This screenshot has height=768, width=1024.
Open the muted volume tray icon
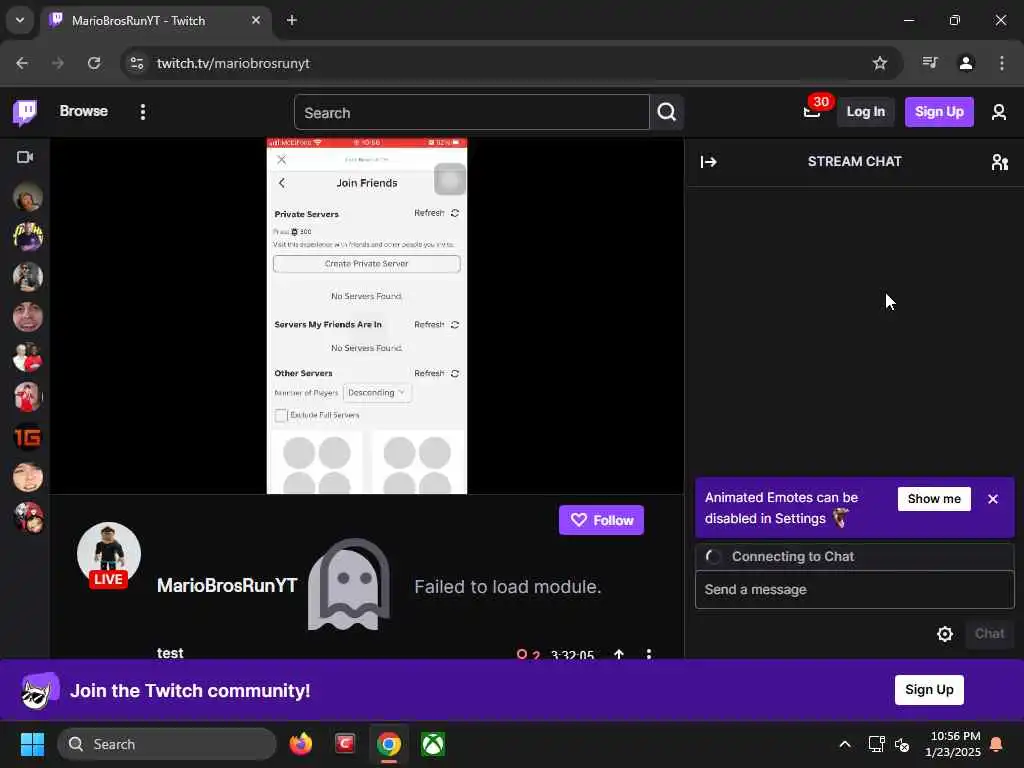tap(903, 744)
